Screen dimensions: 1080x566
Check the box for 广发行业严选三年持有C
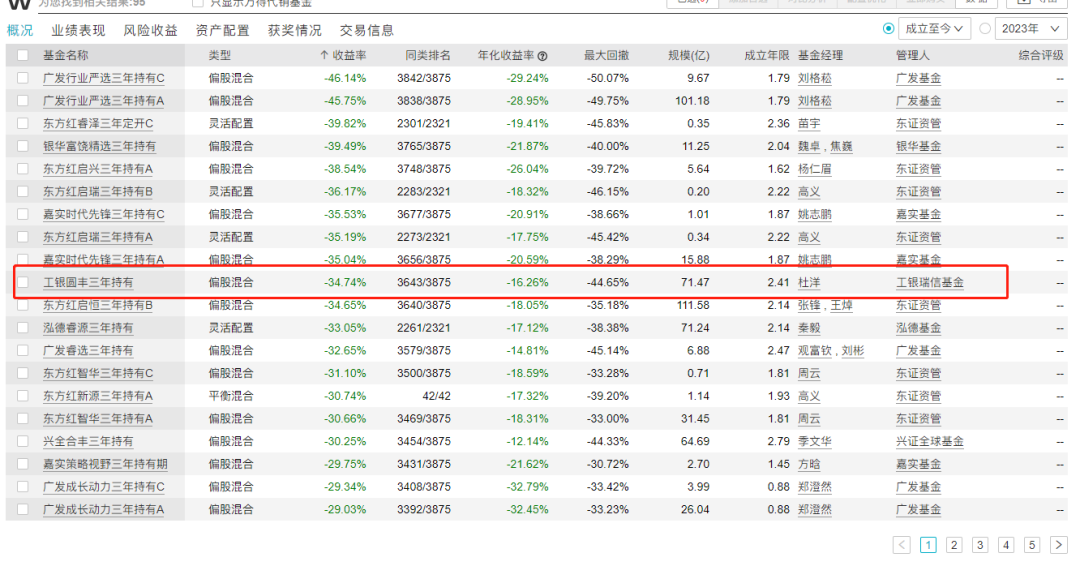(23, 78)
